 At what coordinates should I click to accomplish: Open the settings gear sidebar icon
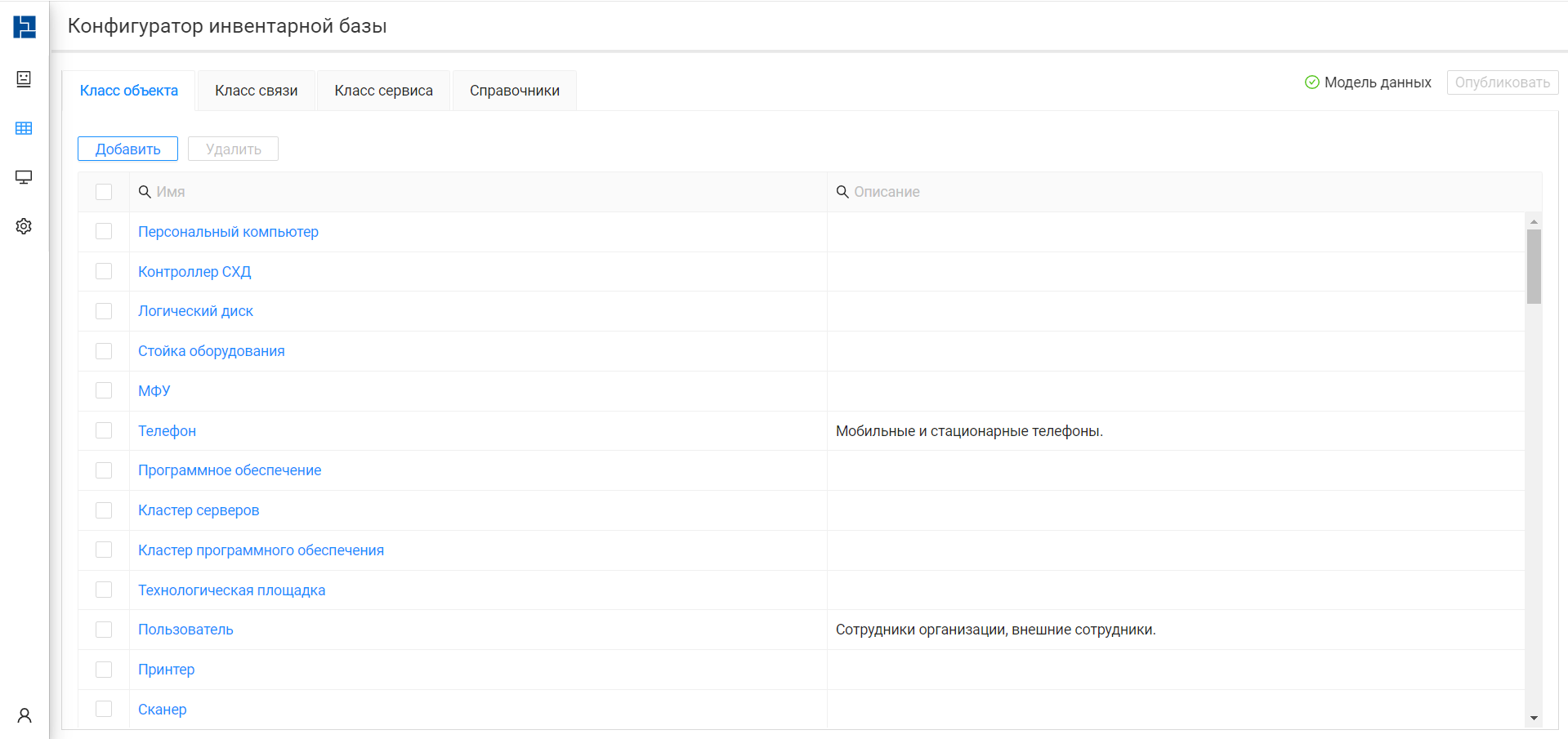pos(24,226)
